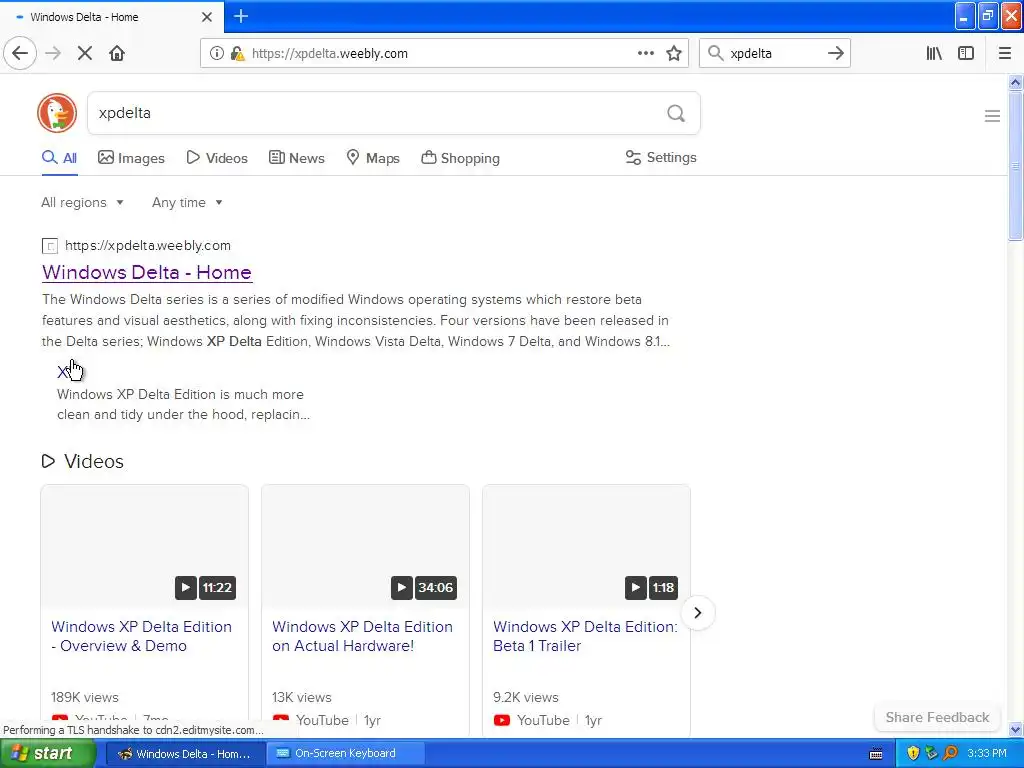Open Windows XP Delta Edition Overview & Demo

click(x=141, y=636)
